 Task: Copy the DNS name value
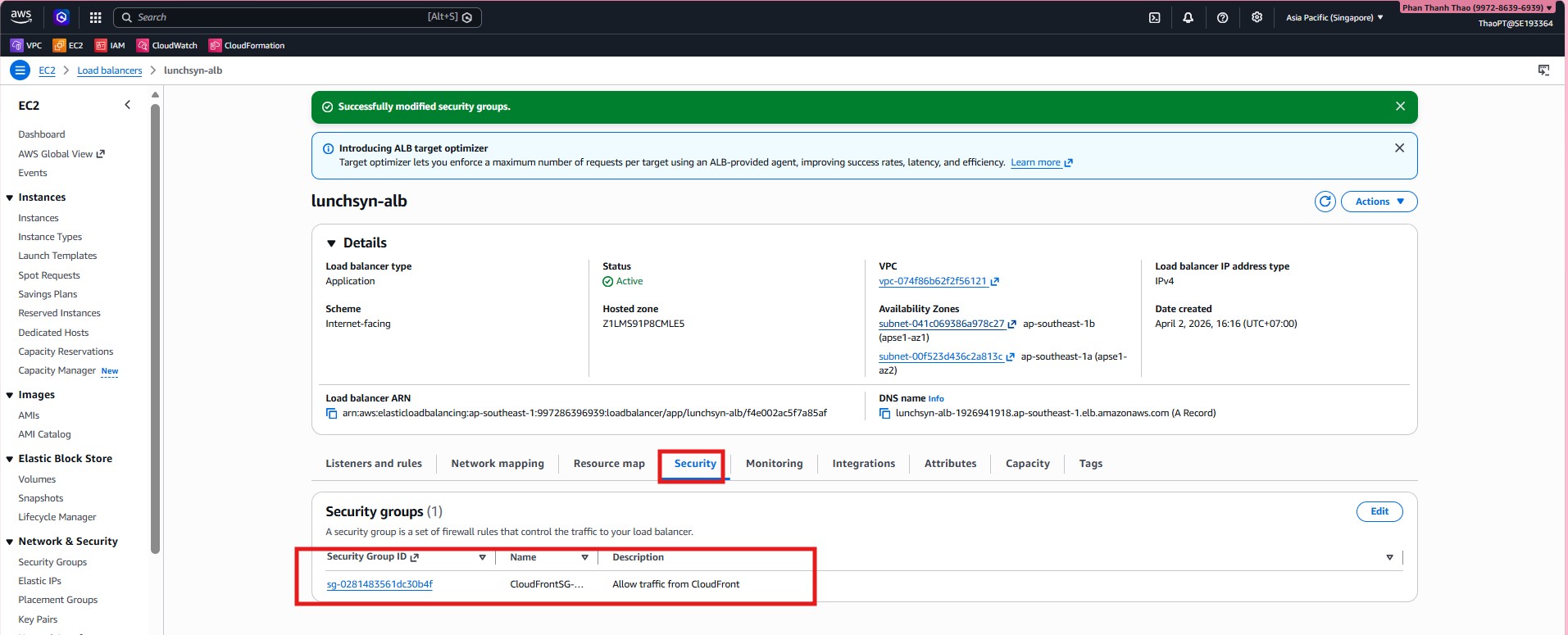[884, 414]
